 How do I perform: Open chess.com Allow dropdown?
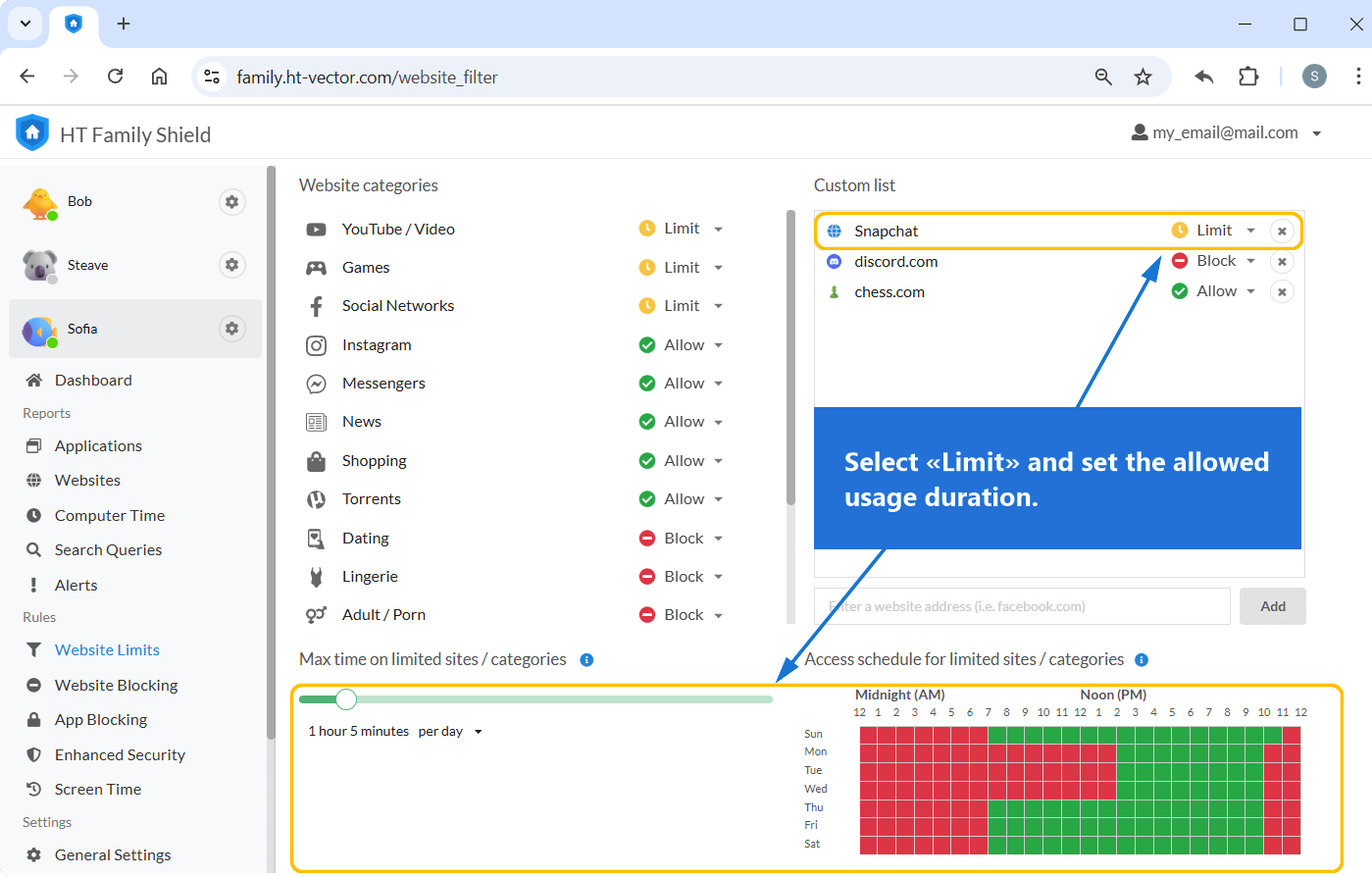click(x=1214, y=291)
